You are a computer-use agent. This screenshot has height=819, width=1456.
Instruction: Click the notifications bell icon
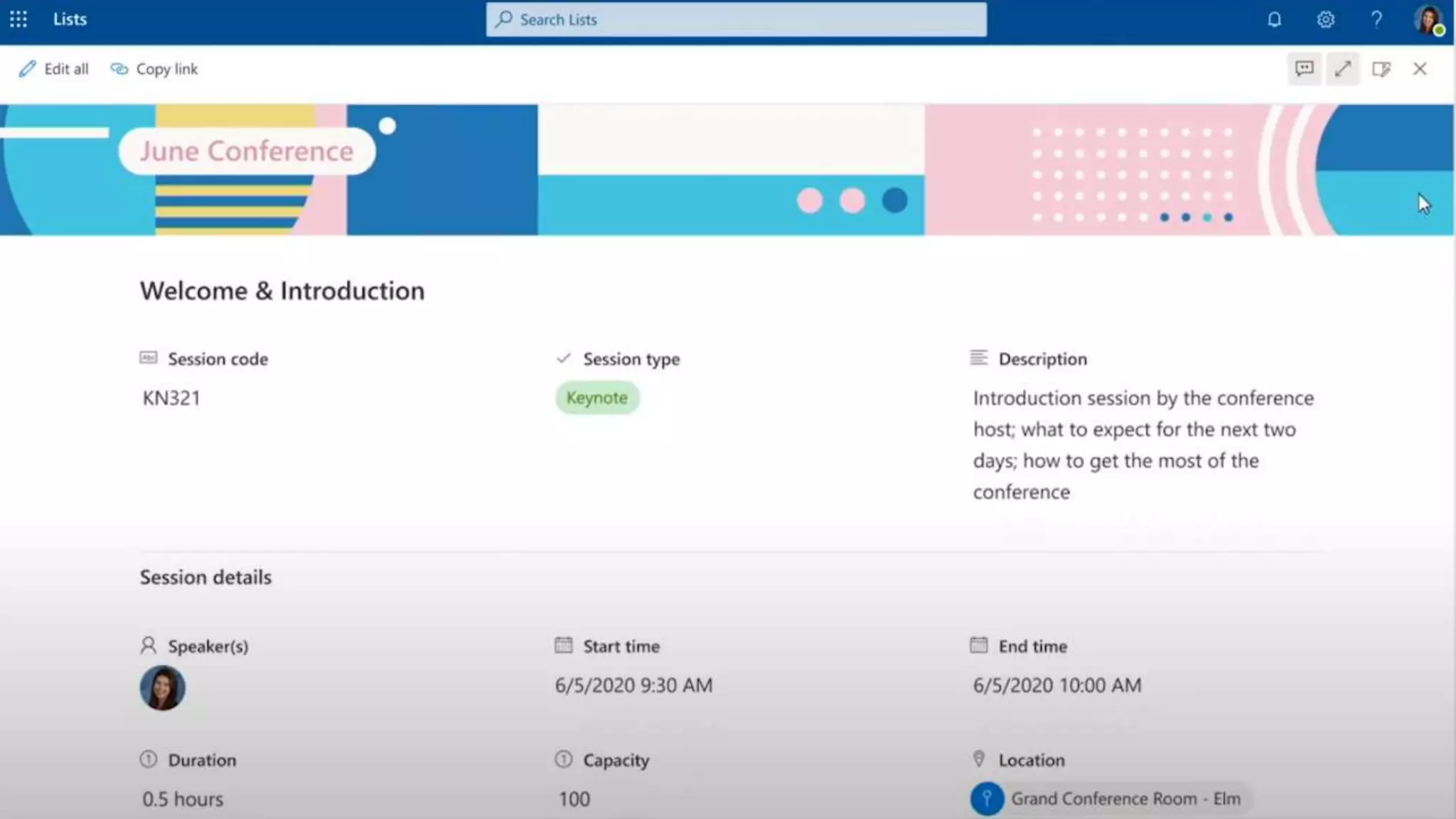click(1274, 19)
